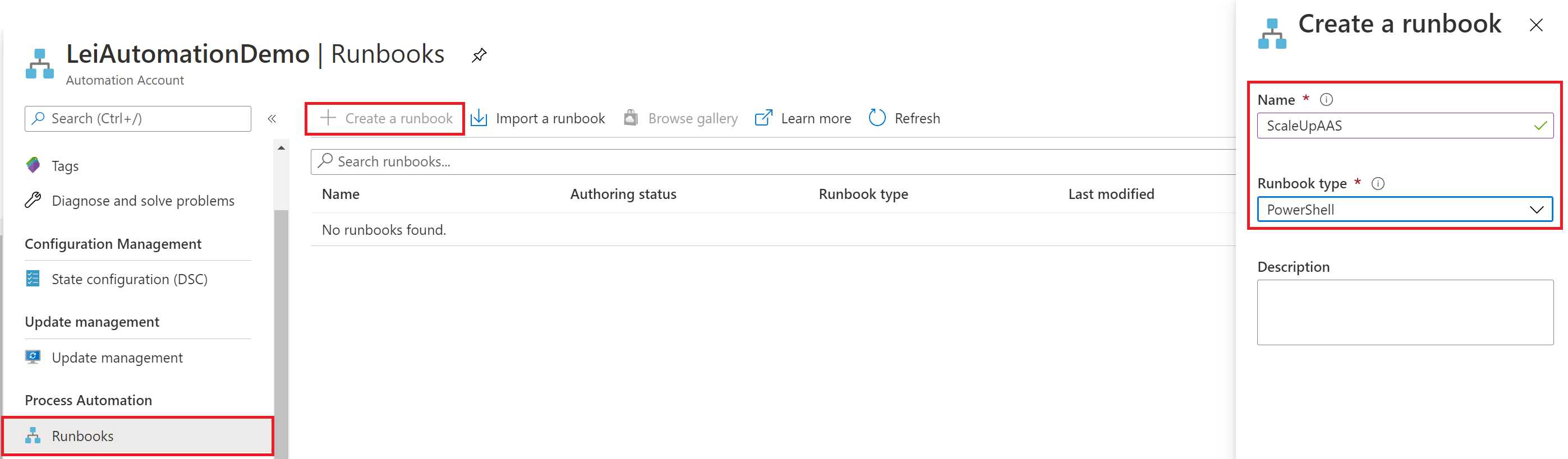Click the plus icon of Create a runbook
1568x459 pixels.
tap(328, 117)
